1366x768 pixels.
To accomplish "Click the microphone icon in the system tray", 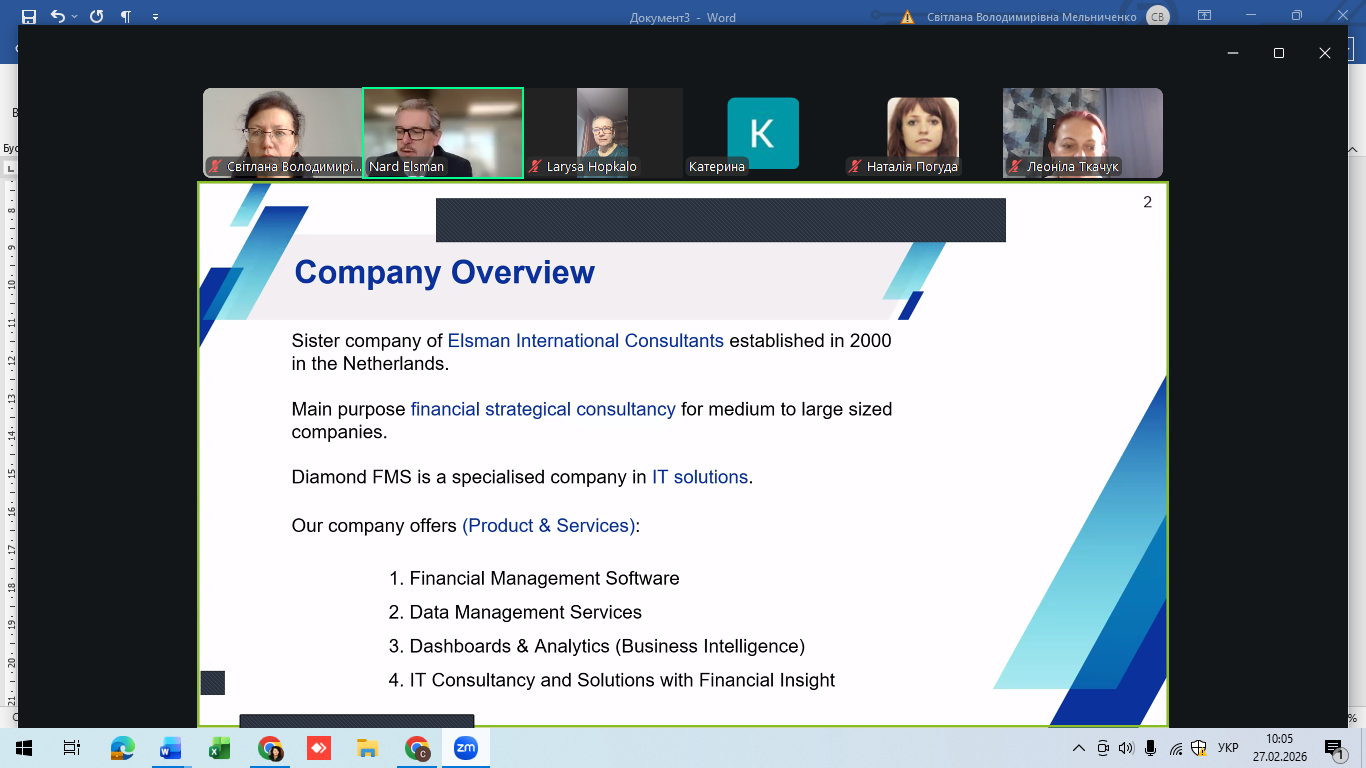I will coord(1151,748).
